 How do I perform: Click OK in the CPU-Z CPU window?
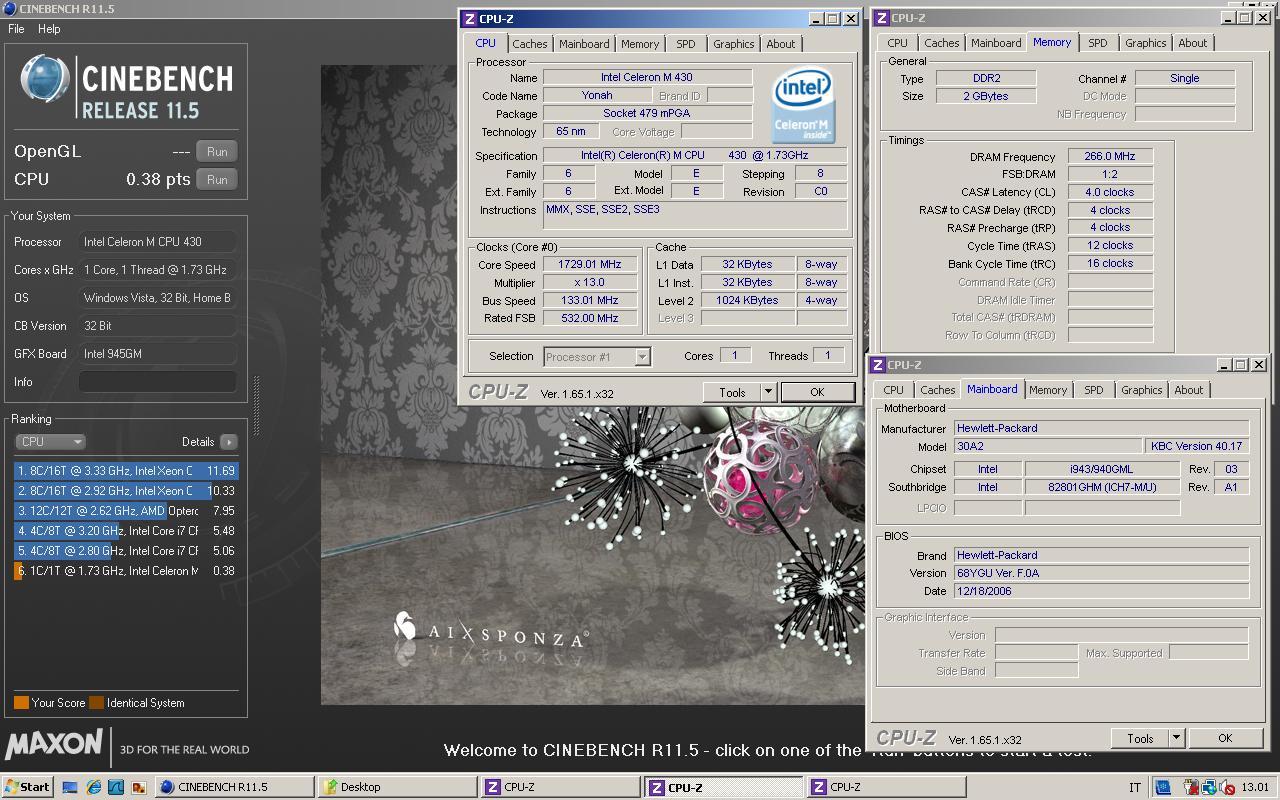coord(817,392)
